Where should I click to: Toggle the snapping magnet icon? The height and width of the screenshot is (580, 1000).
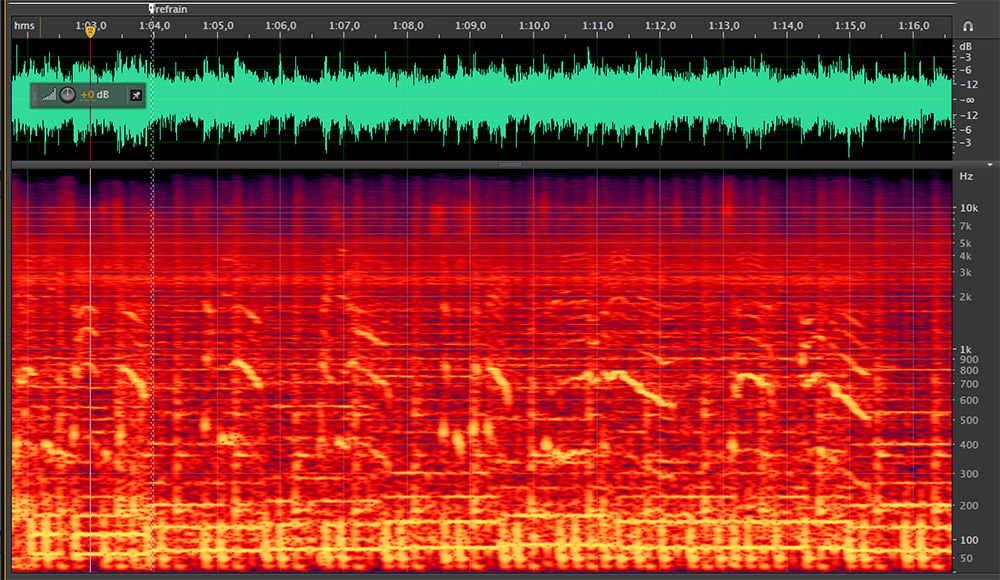pyautogui.click(x=967, y=26)
